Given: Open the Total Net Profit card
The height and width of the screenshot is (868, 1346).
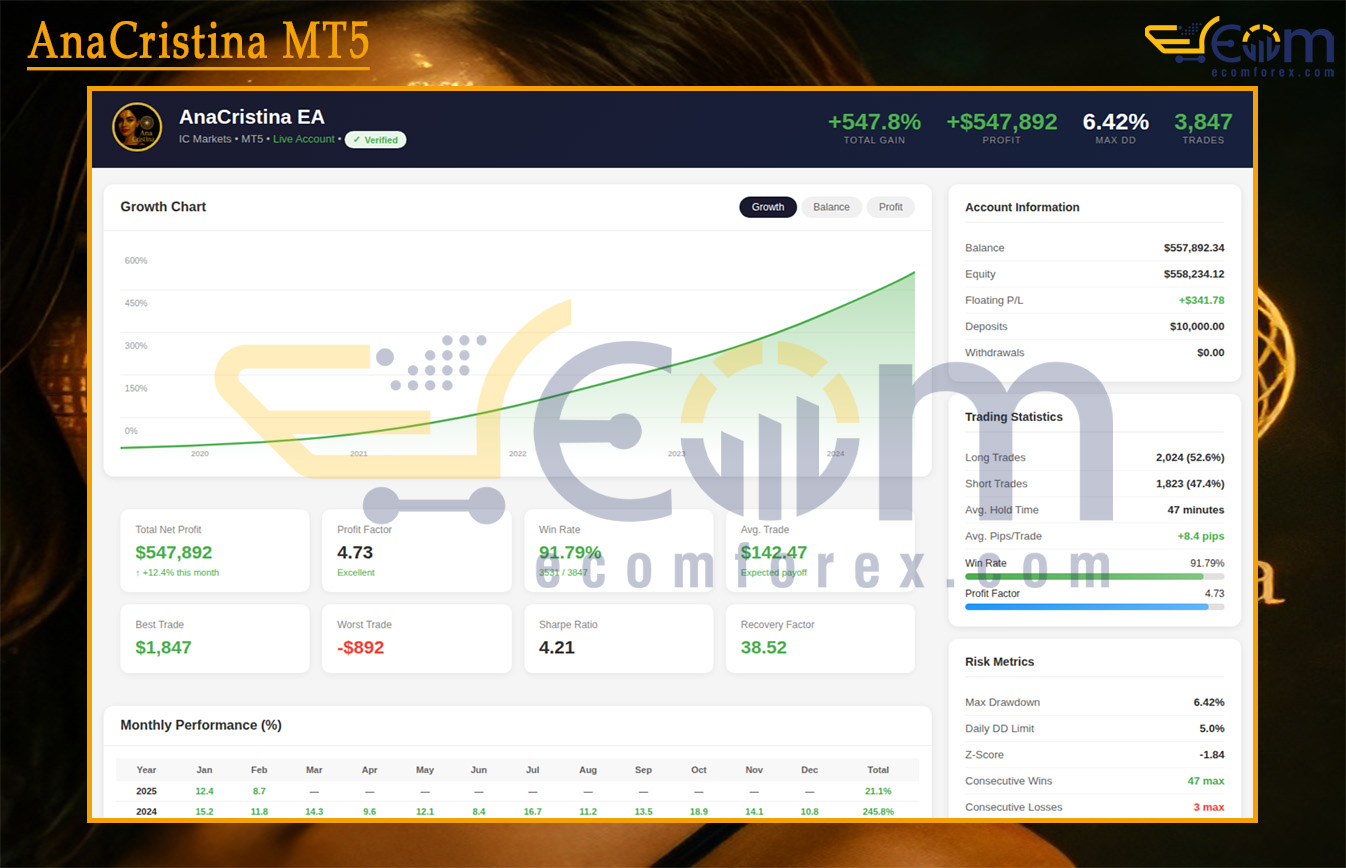Looking at the screenshot, I should [214, 551].
